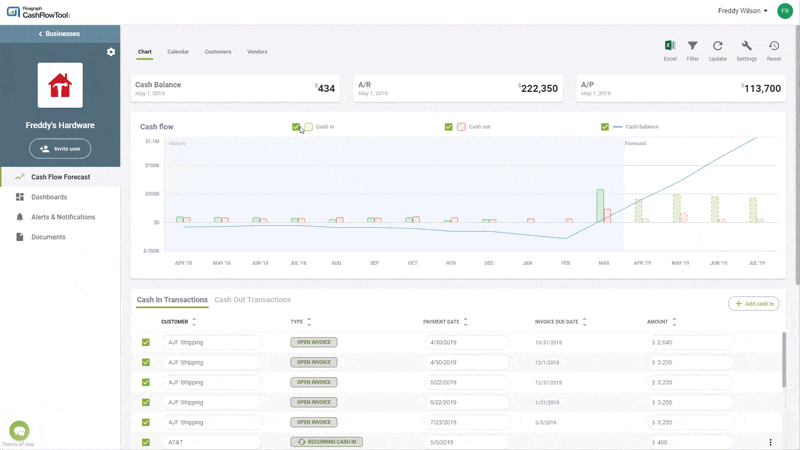Open Terms of use link
Image resolution: width=800 pixels, height=450 pixels.
click(18, 444)
